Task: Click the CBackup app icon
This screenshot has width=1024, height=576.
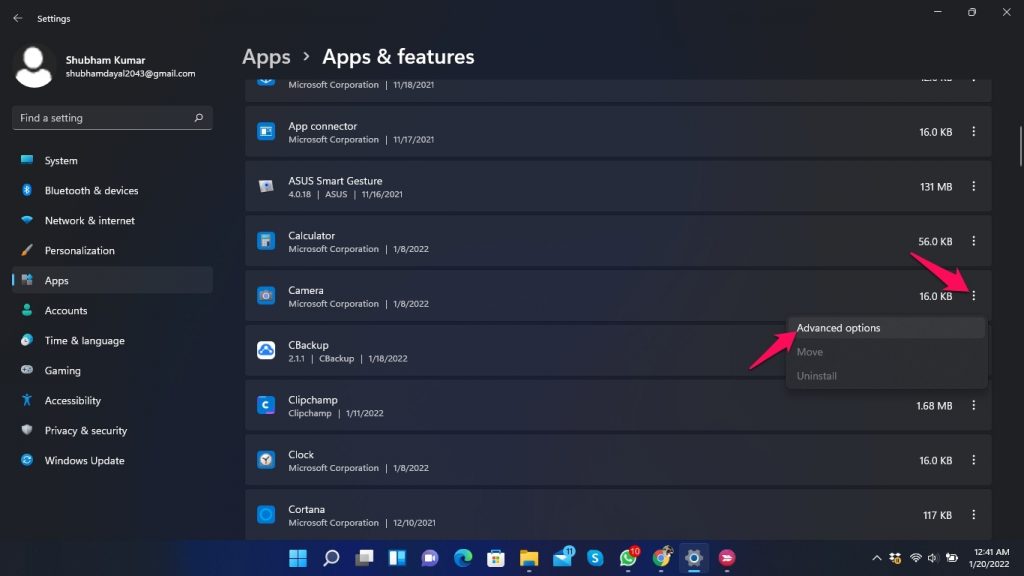Action: (266, 350)
